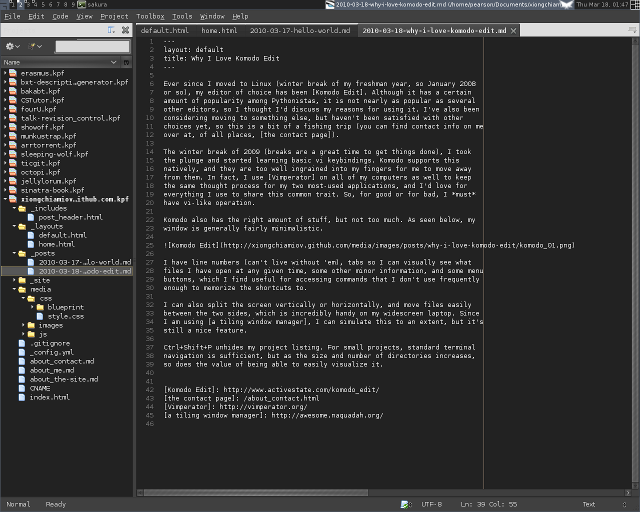
Task: Select talk-revision_control.kpf in project list
Action: click(71, 118)
